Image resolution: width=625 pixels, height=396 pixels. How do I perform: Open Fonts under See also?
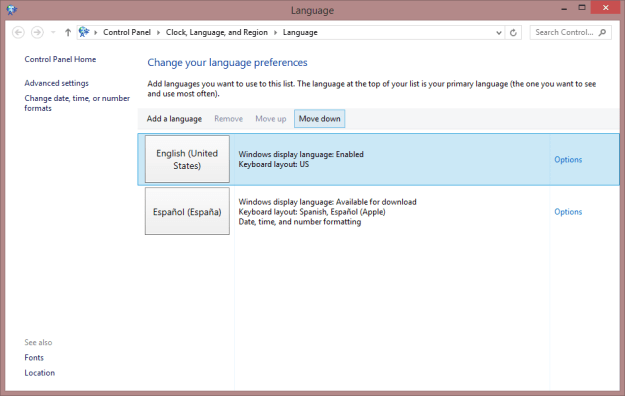coord(34,358)
